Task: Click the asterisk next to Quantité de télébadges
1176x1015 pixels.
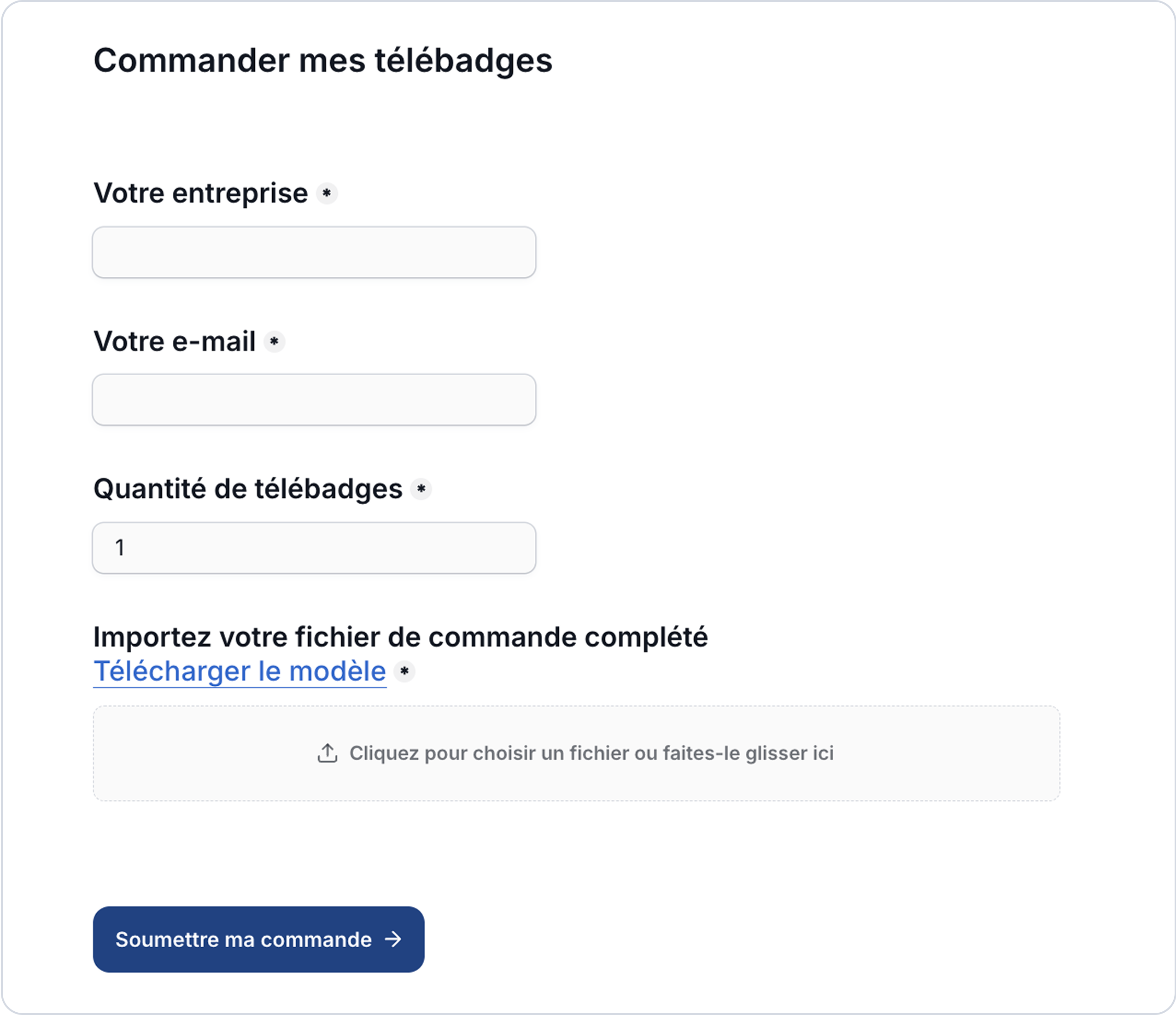Action: pos(421,489)
